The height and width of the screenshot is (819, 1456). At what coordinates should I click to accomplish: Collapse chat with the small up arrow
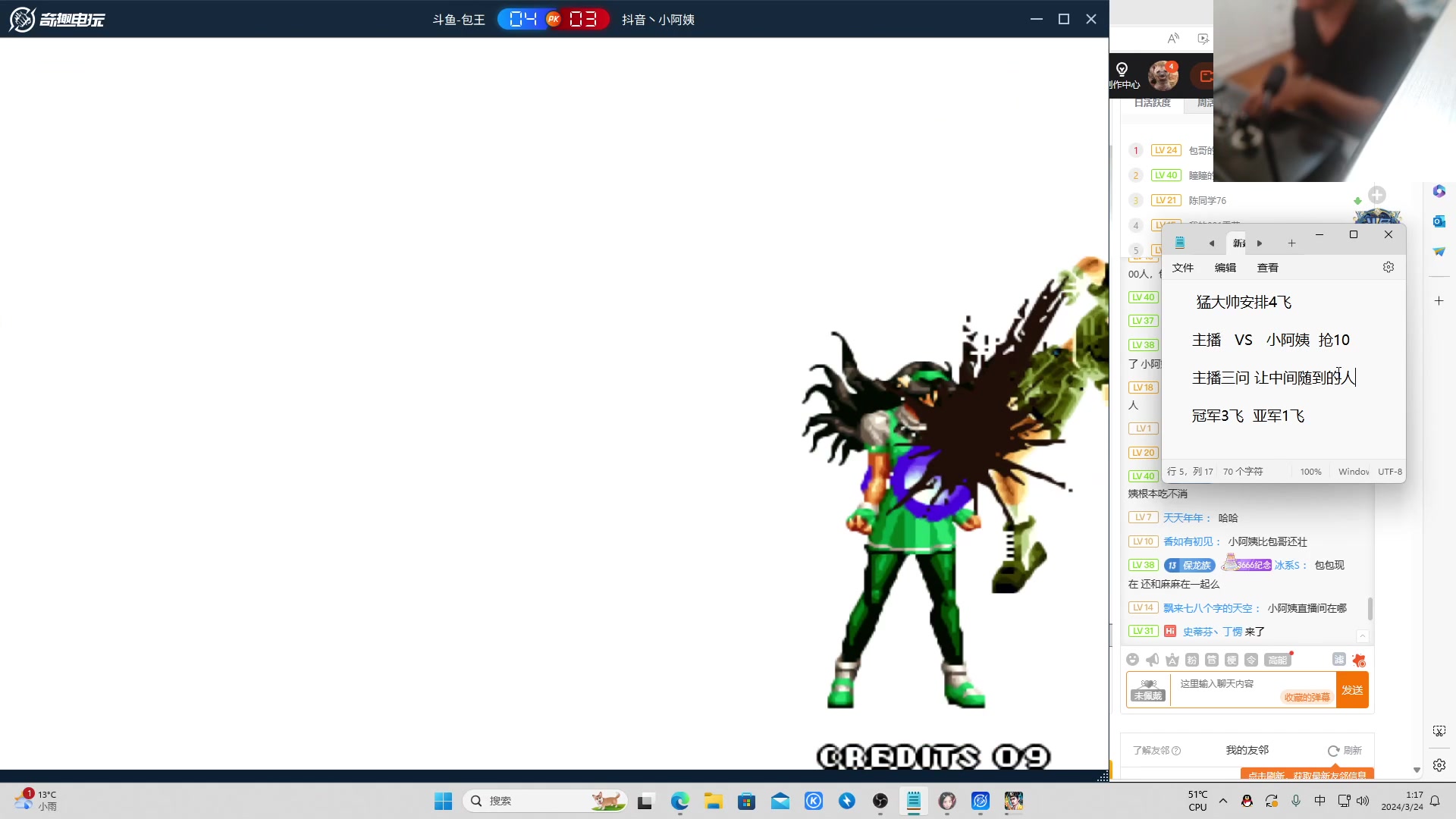click(1363, 636)
